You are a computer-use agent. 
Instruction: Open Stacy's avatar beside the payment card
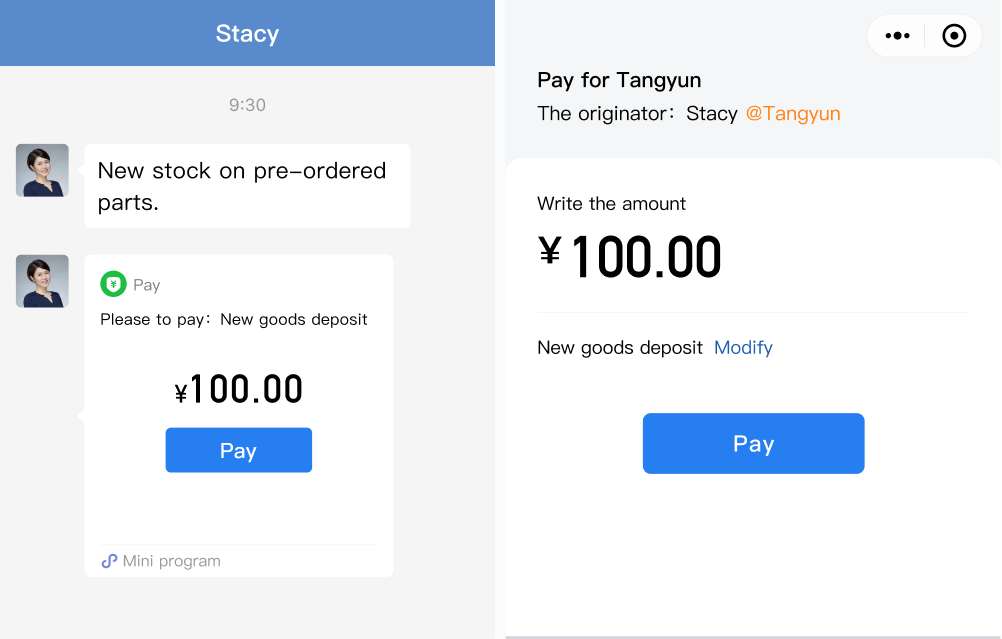(42, 281)
